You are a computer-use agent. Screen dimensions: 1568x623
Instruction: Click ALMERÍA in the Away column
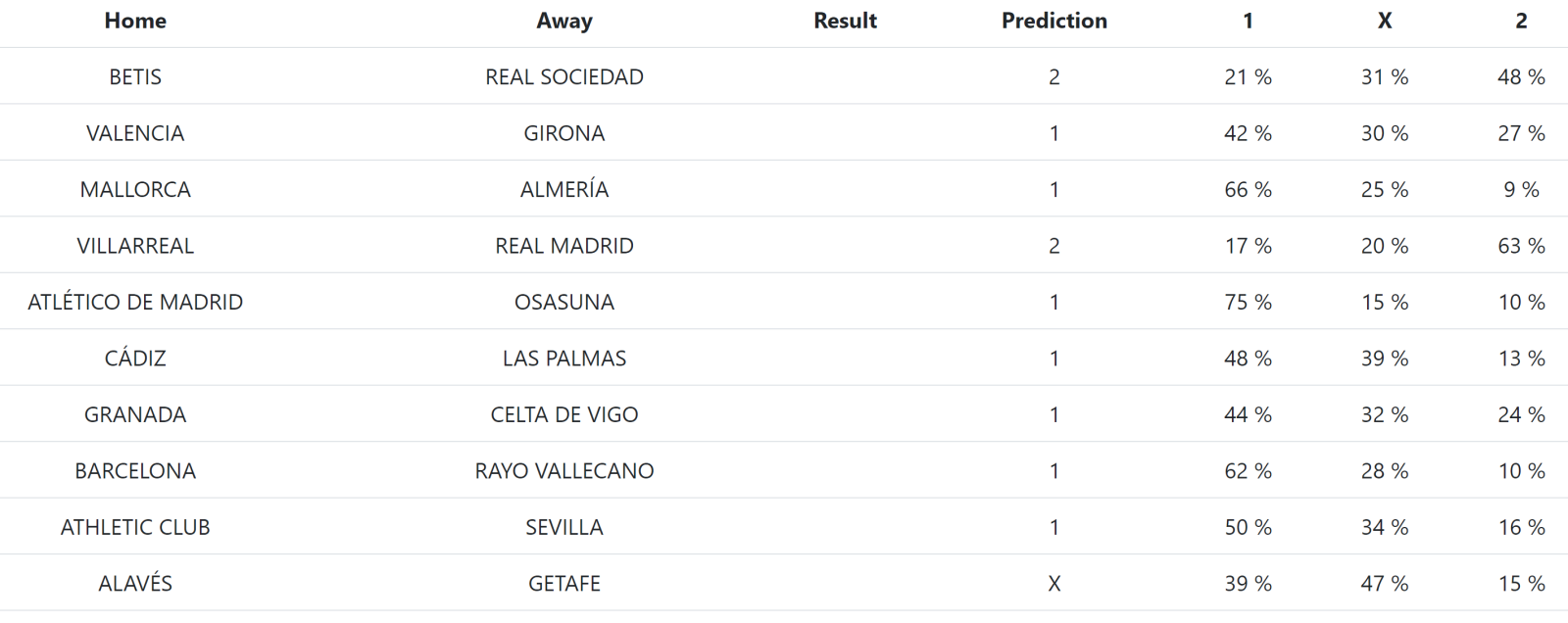pos(564,189)
